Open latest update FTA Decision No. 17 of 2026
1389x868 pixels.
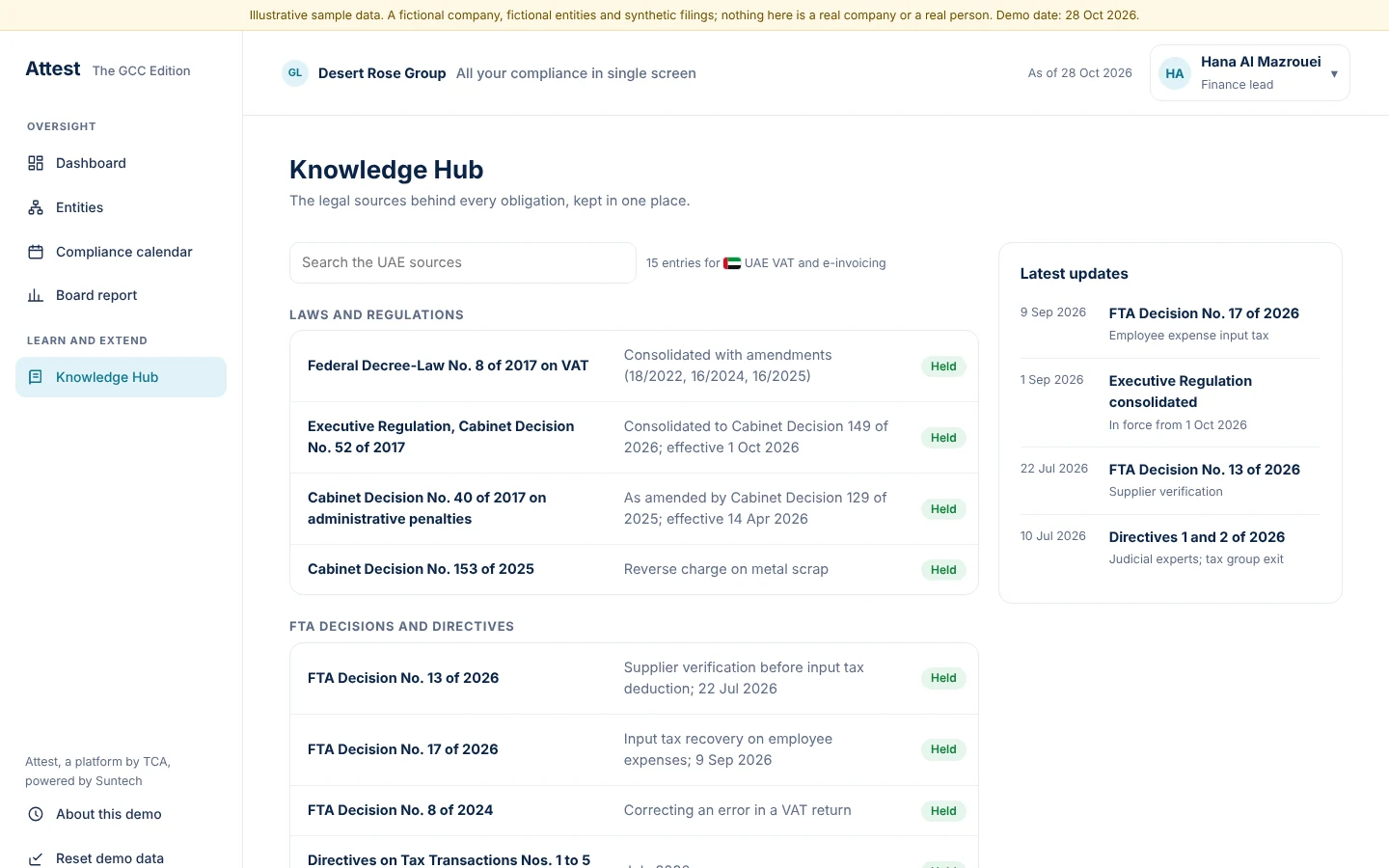[1204, 313]
